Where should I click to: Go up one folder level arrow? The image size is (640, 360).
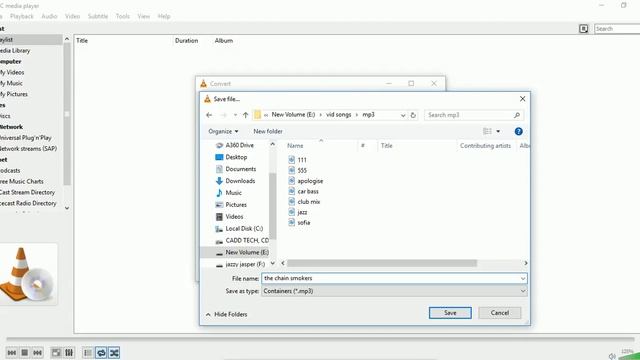245,115
